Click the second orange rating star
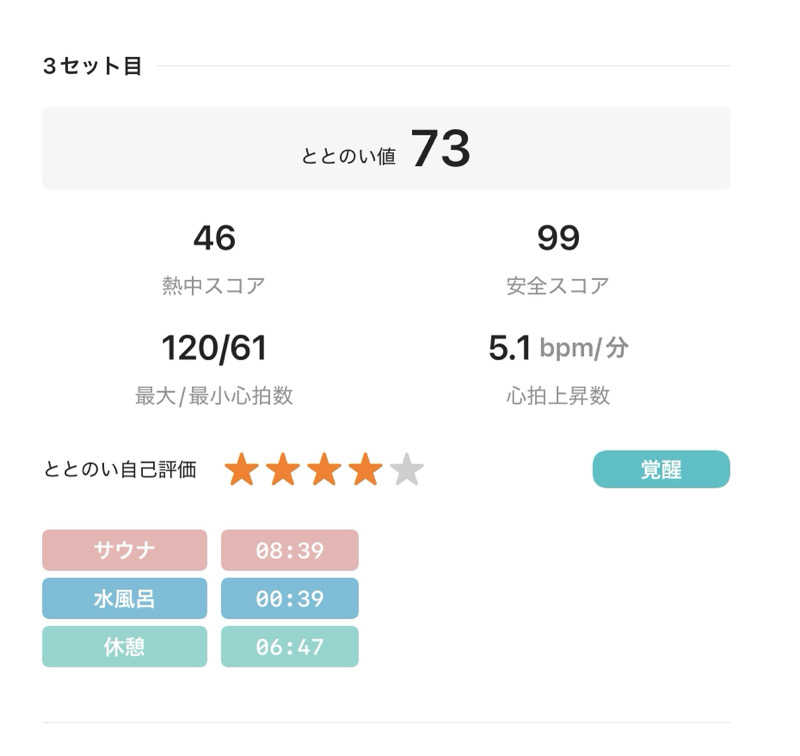Viewport: 800px width, 756px height. click(x=283, y=469)
